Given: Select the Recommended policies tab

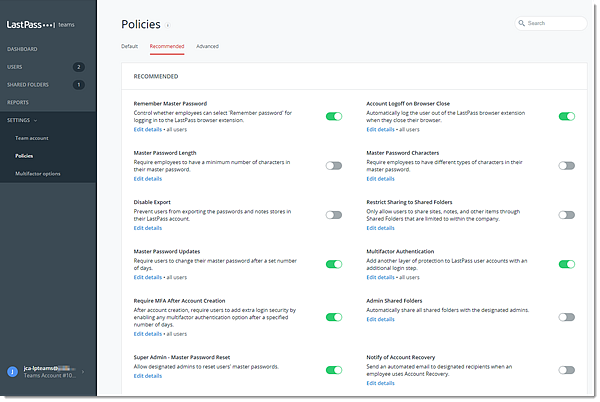Looking at the screenshot, I should pos(167,46).
